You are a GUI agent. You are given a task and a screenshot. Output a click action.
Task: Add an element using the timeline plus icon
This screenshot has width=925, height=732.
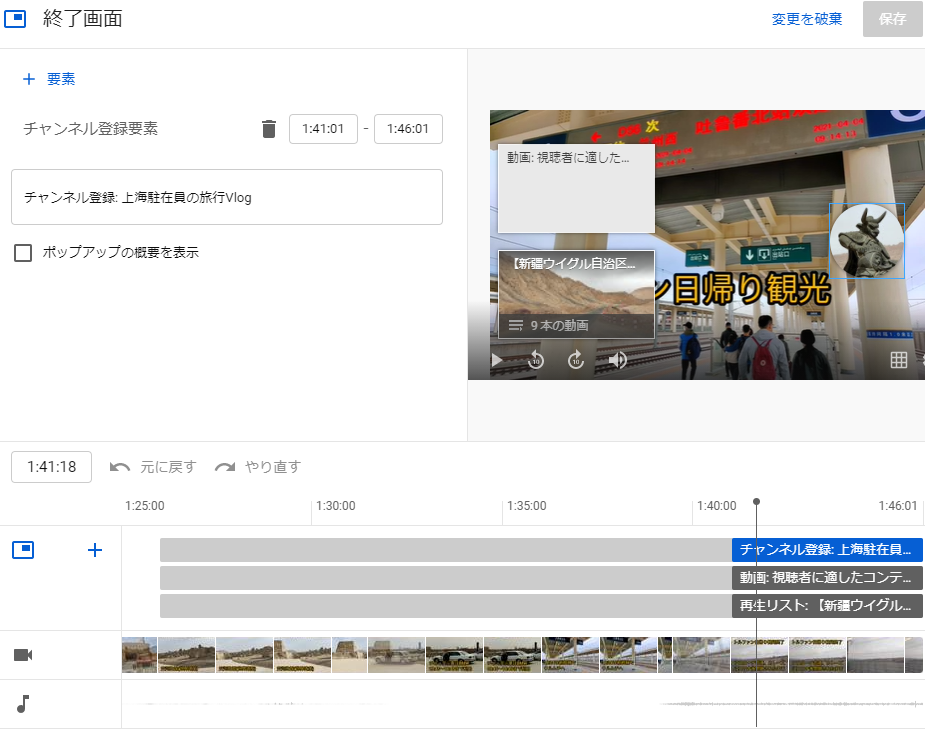tap(94, 550)
